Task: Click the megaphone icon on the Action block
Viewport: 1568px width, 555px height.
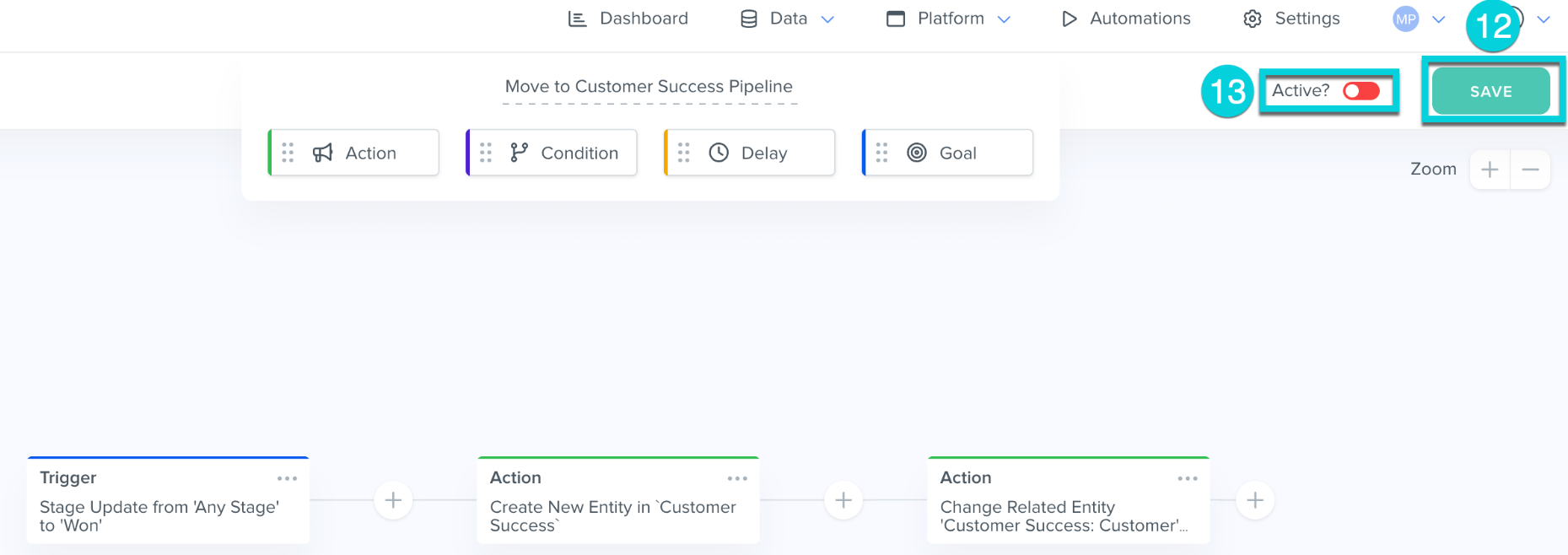Action: (322, 153)
